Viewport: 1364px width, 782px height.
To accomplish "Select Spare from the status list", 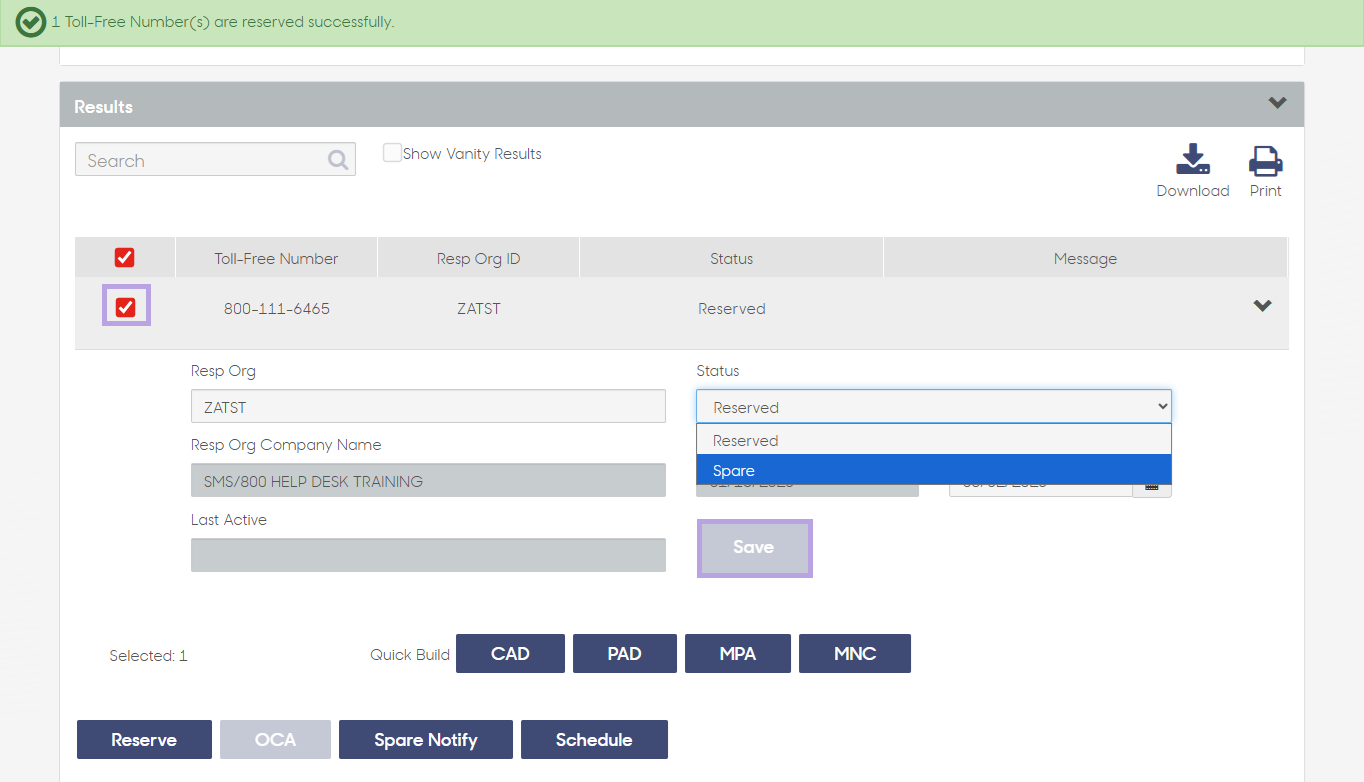I will tap(934, 470).
